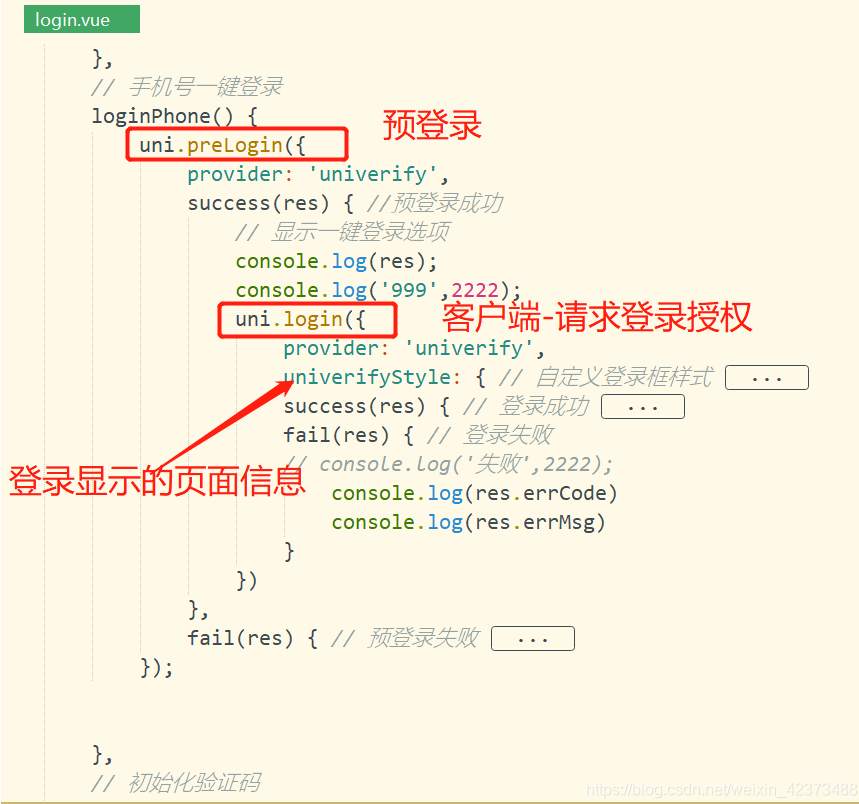This screenshot has height=804, width=859.
Task: Expand the folded 预登录失败 fail block
Action: click(533, 639)
